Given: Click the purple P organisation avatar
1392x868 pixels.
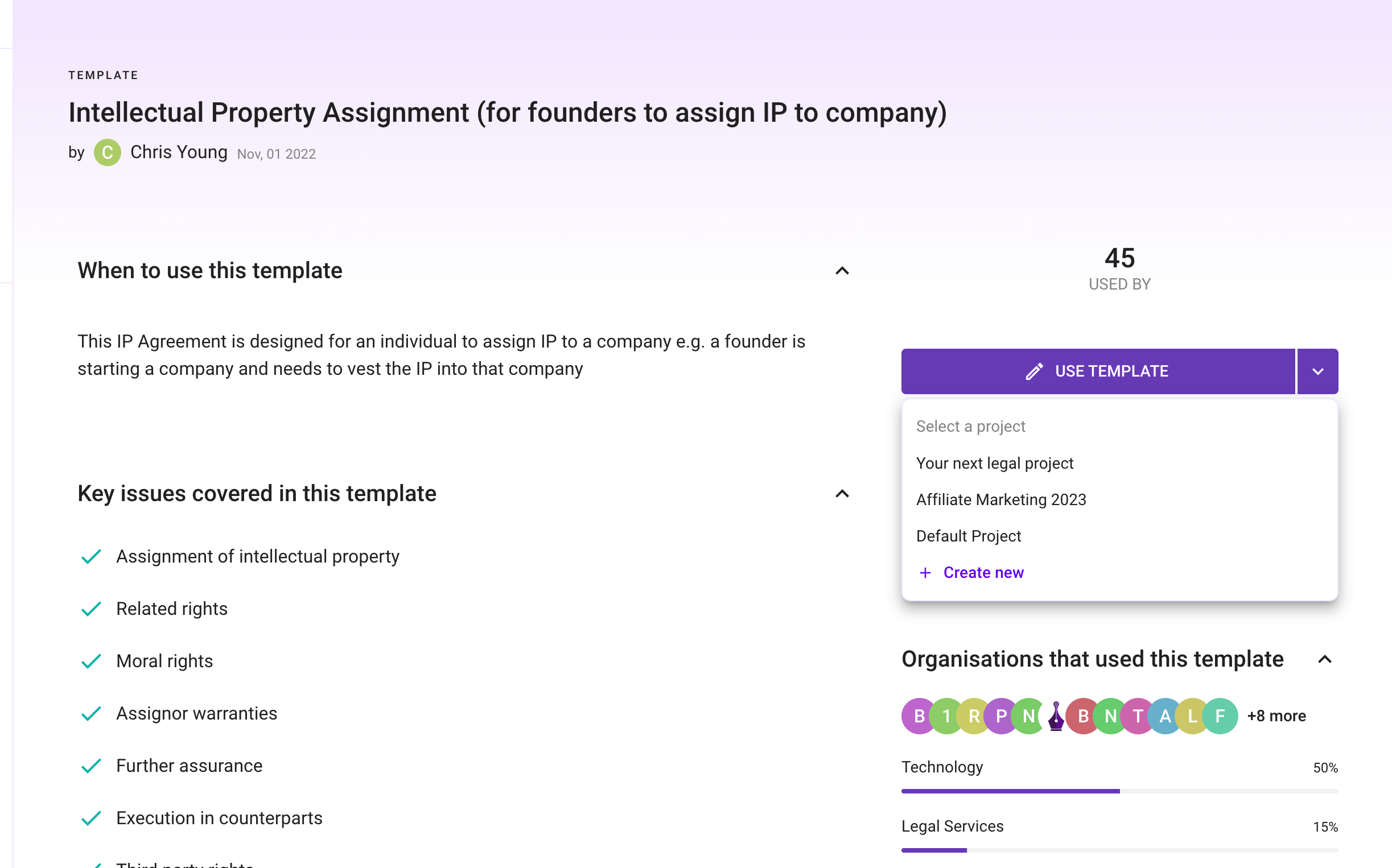Looking at the screenshot, I should click(1001, 716).
